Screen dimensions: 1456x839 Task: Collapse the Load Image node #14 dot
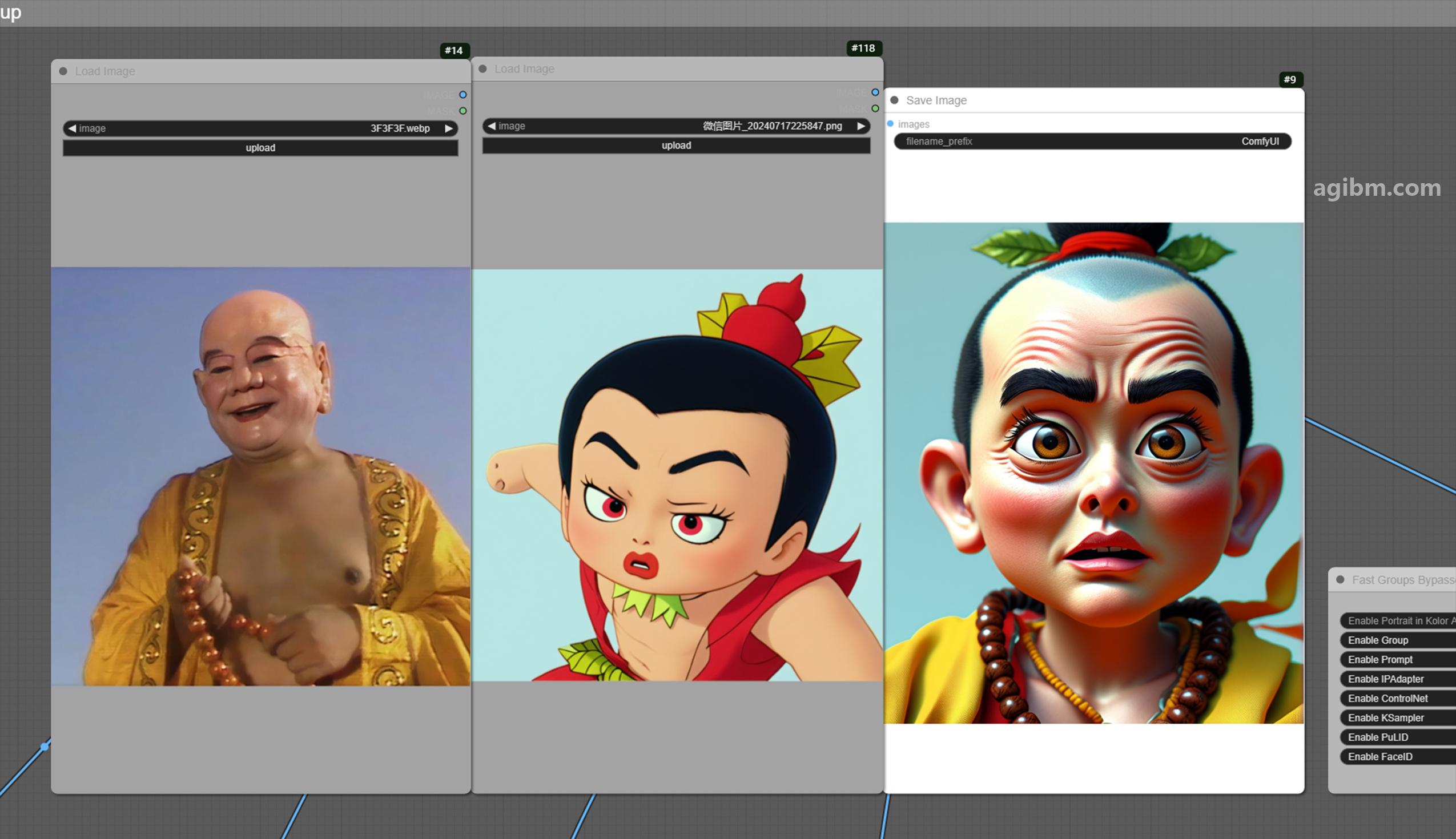click(63, 71)
